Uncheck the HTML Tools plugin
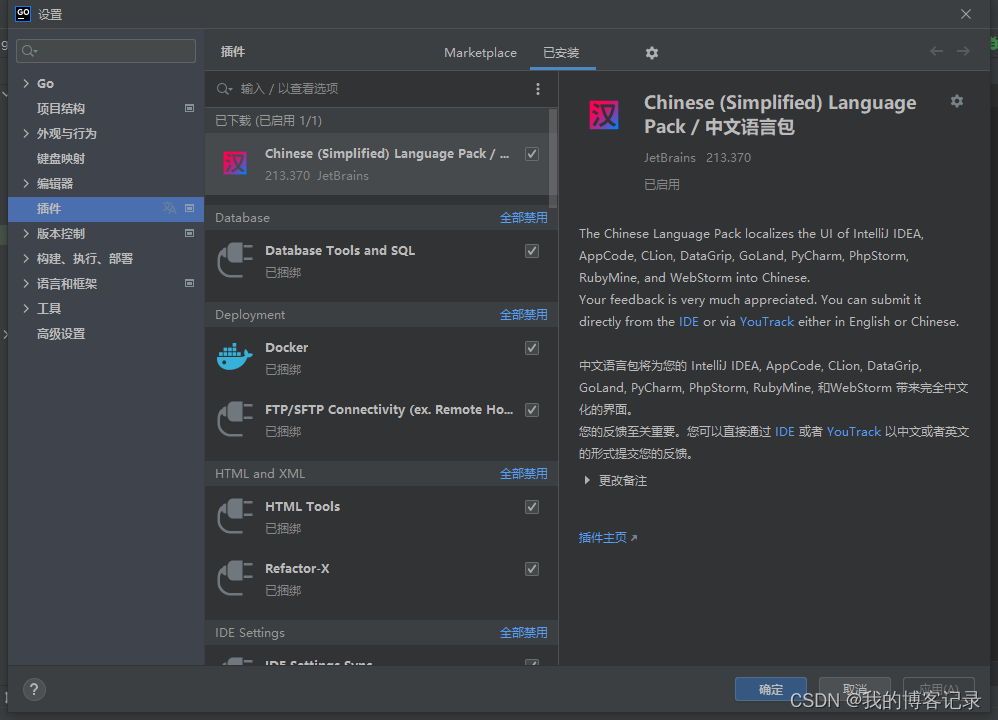 click(x=532, y=507)
